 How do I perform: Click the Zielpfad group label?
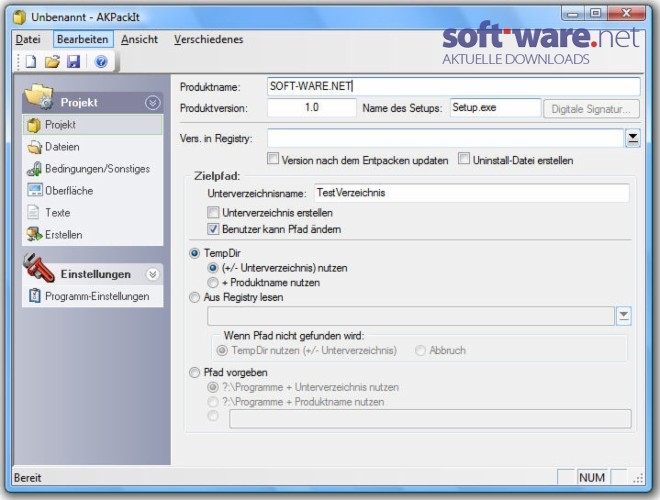pyautogui.click(x=217, y=176)
